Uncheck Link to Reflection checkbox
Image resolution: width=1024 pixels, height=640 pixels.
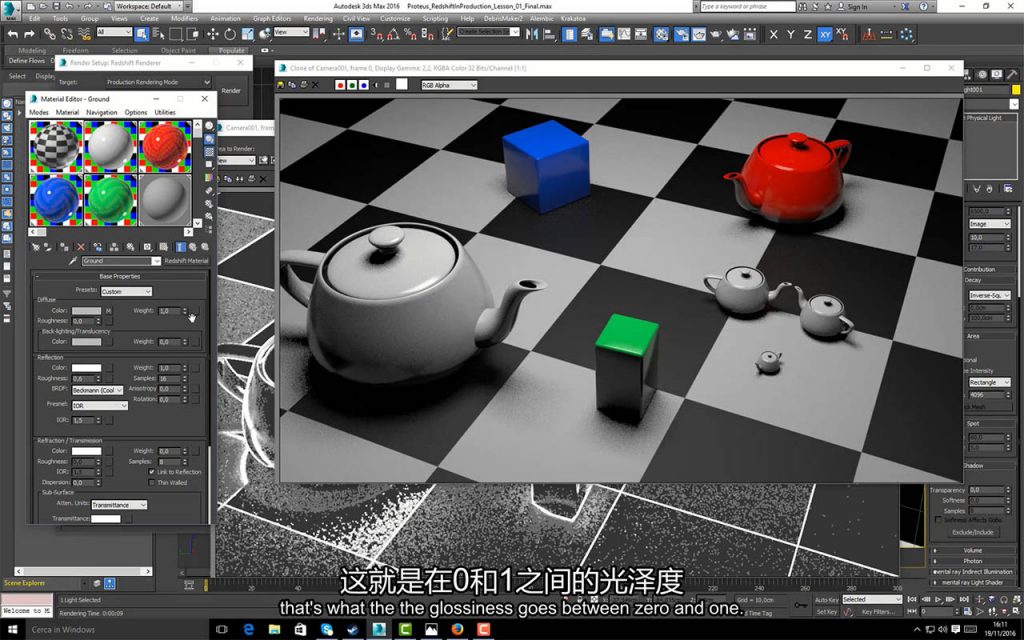(152, 472)
